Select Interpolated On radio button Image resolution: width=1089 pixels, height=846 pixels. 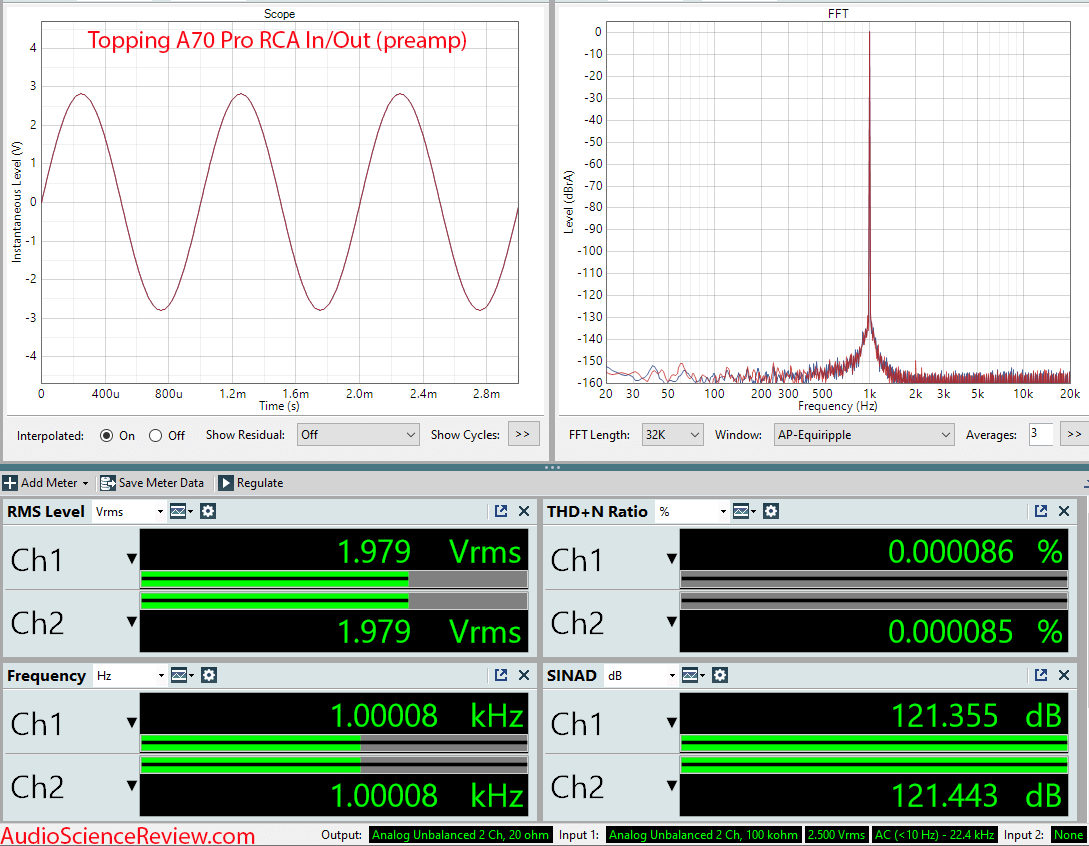pyautogui.click(x=106, y=436)
